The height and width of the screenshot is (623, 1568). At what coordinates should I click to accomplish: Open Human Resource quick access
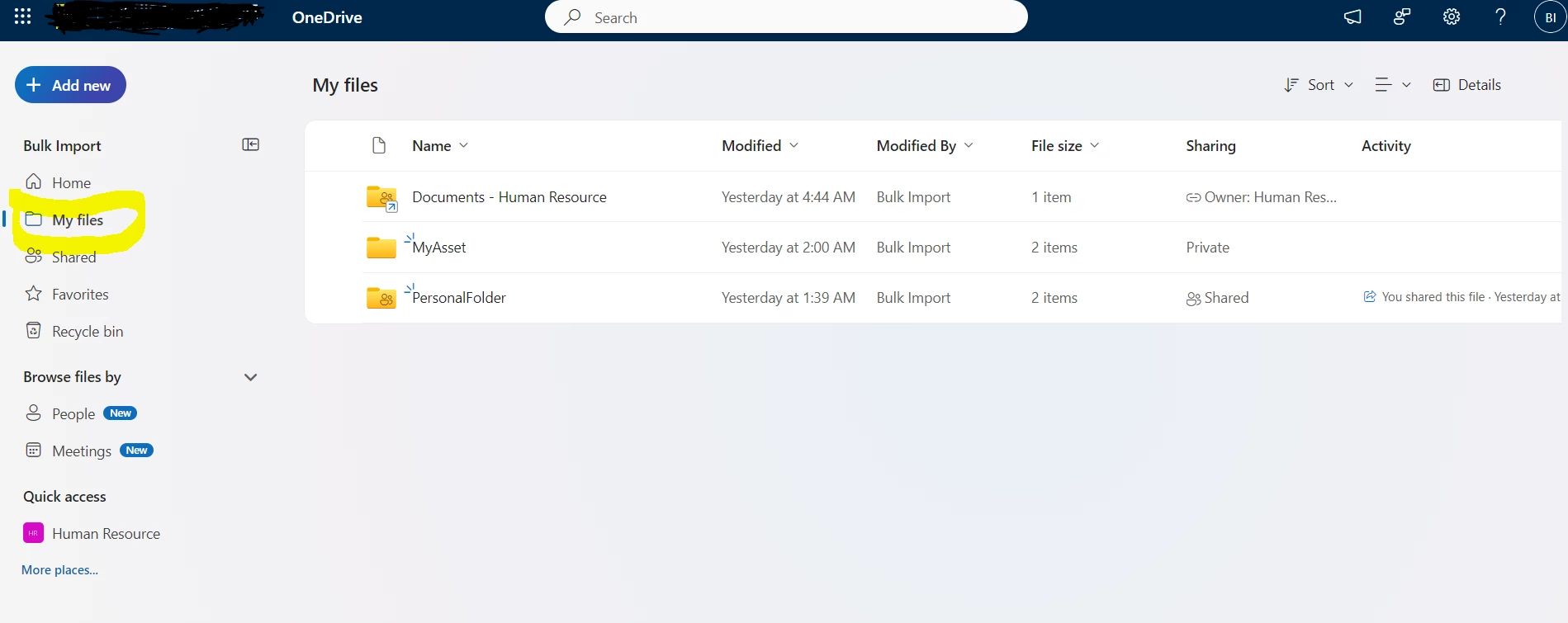106,533
